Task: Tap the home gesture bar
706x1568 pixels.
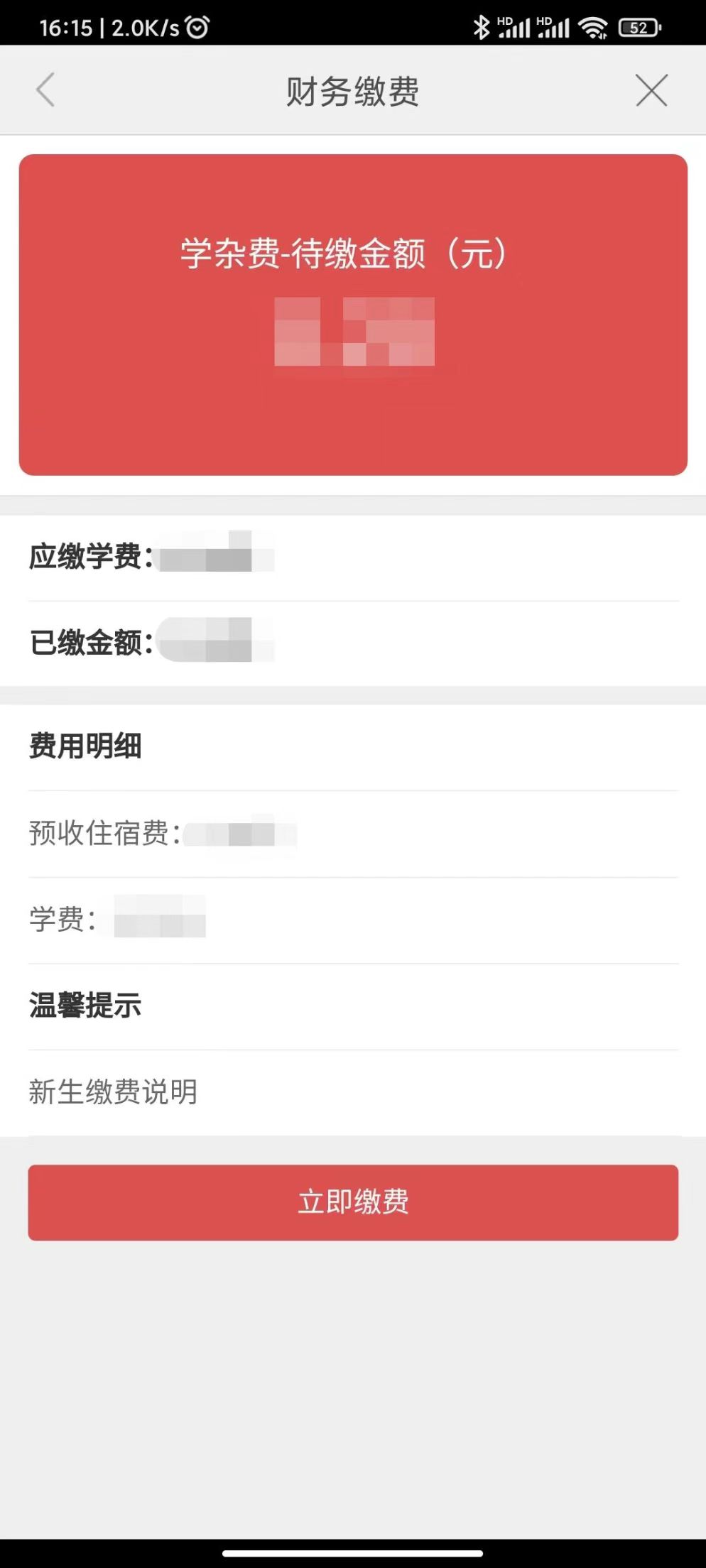Action: (353, 1554)
